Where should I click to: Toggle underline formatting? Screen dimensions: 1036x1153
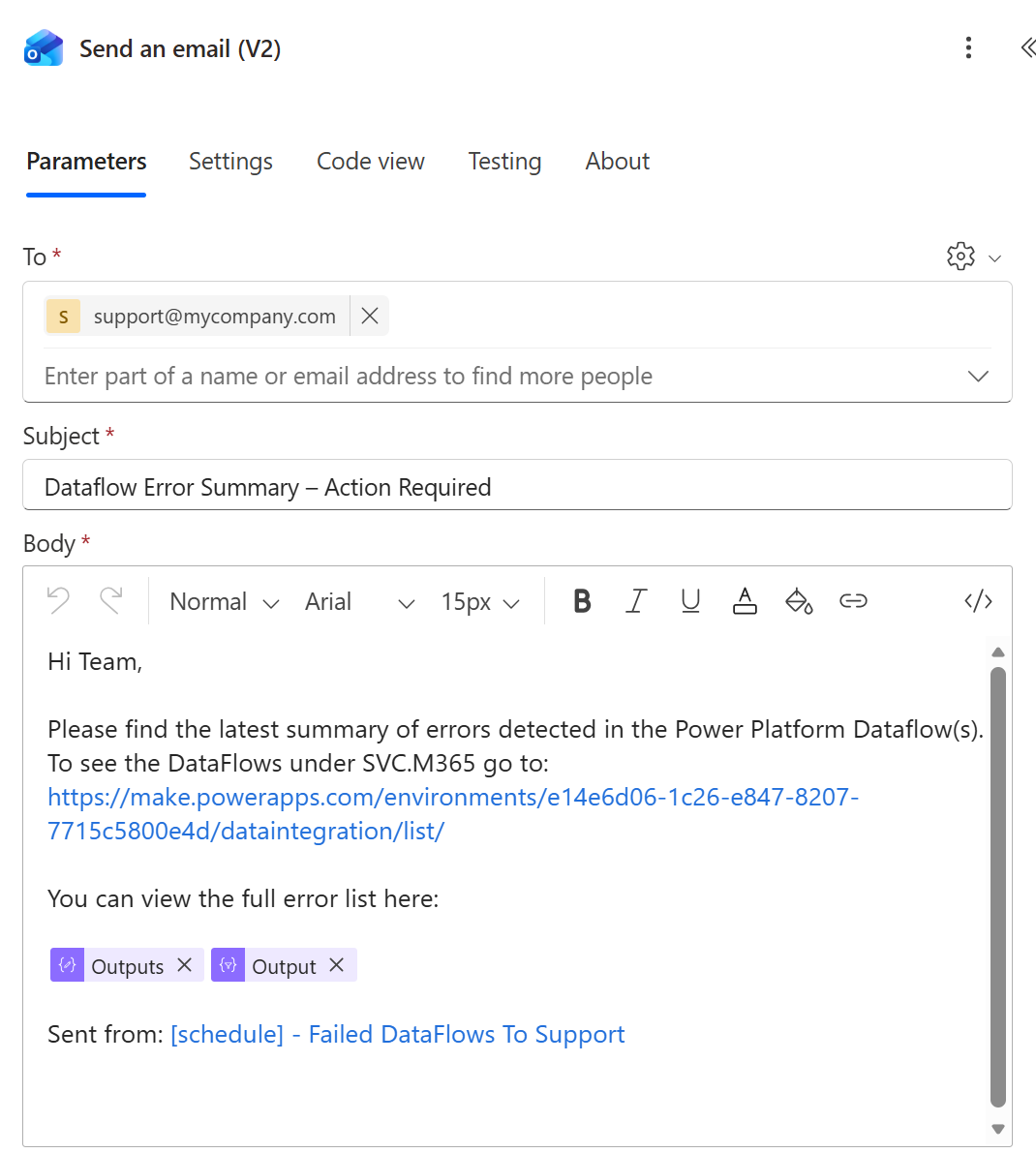[x=690, y=601]
